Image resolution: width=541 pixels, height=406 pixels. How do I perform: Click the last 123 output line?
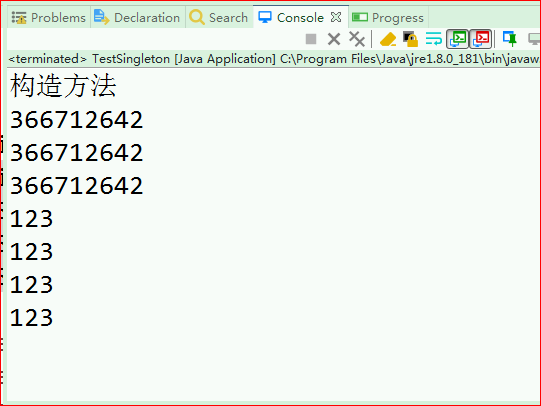click(x=31, y=317)
